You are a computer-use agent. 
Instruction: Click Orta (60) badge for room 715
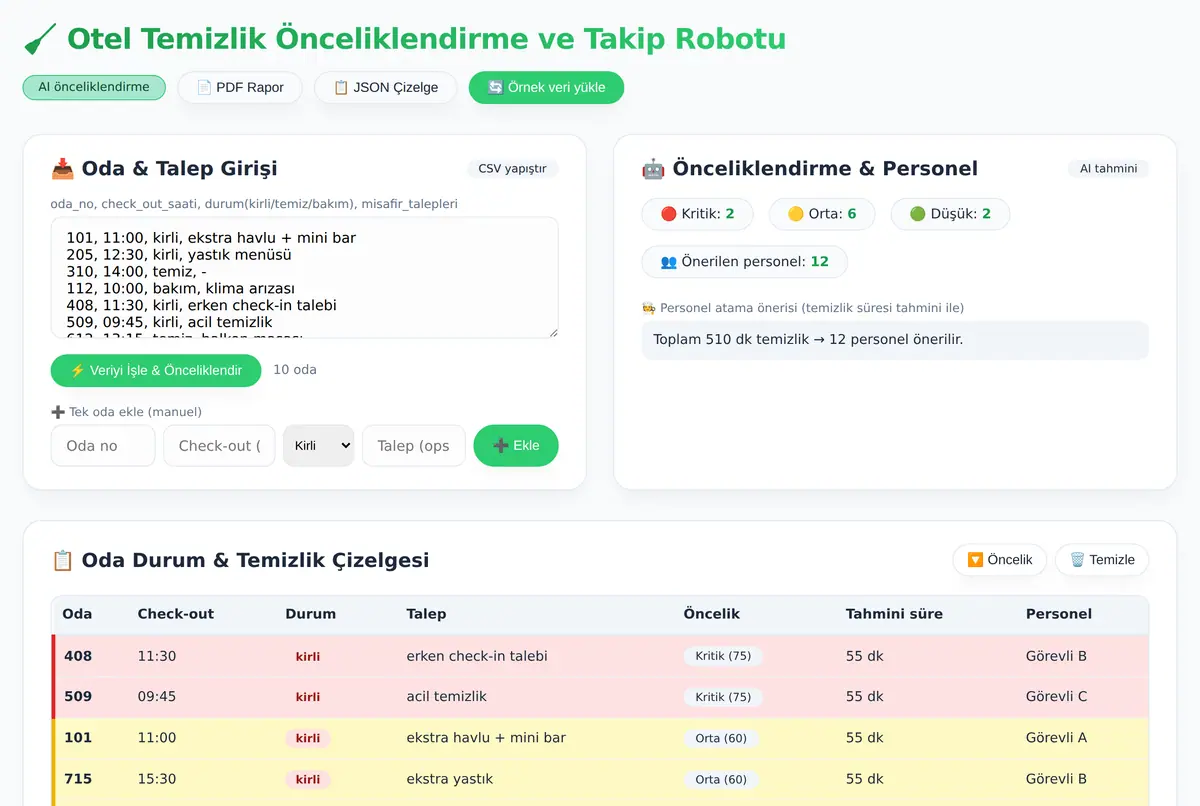pyautogui.click(x=721, y=779)
